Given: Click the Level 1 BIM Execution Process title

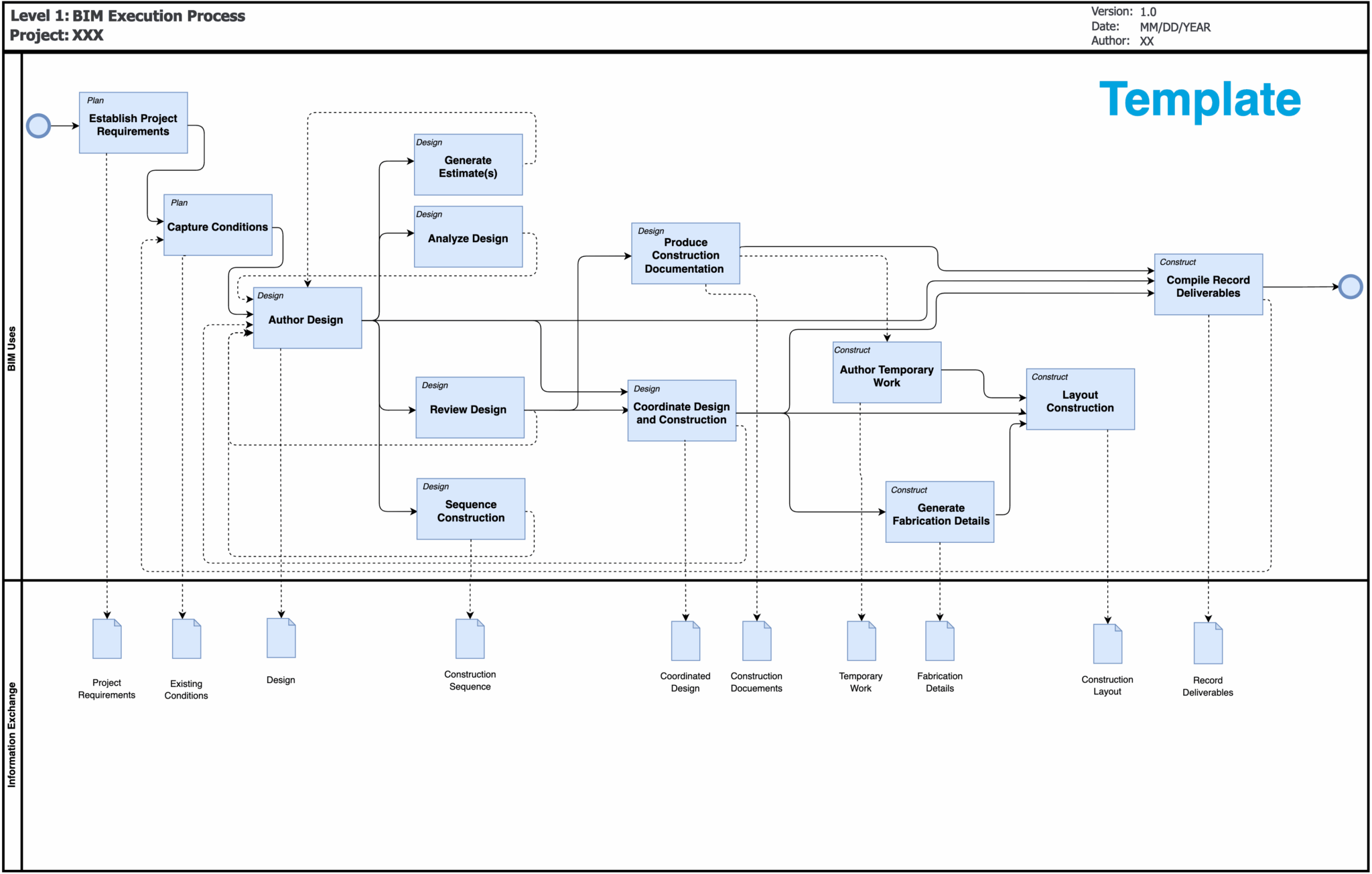Looking at the screenshot, I should point(129,16).
